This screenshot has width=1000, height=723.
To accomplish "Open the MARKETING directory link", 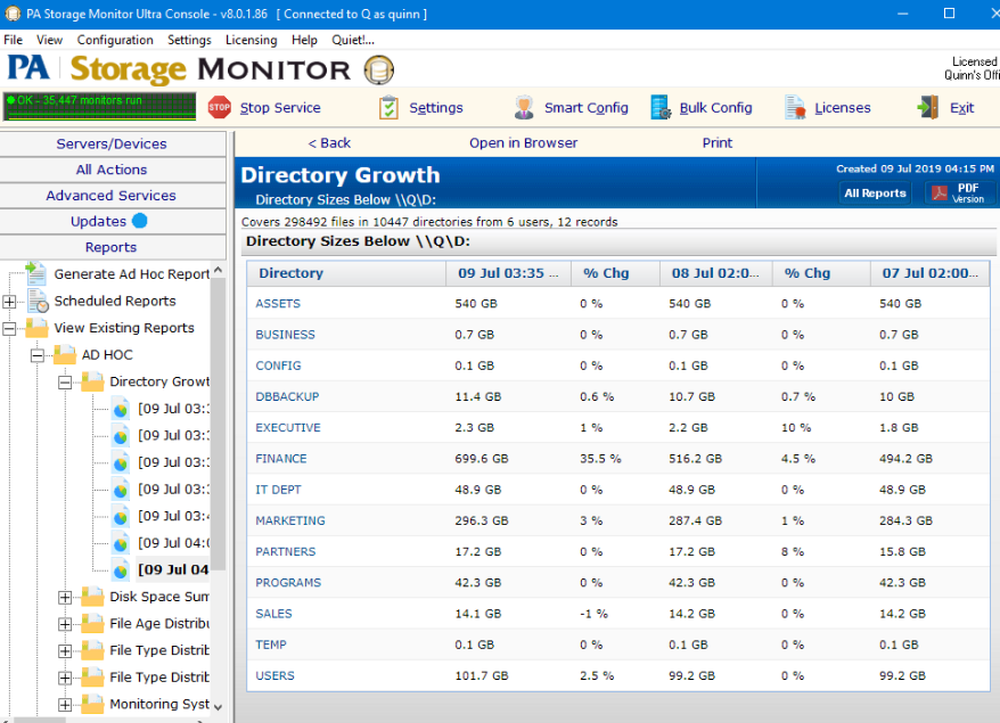I will pos(290,520).
